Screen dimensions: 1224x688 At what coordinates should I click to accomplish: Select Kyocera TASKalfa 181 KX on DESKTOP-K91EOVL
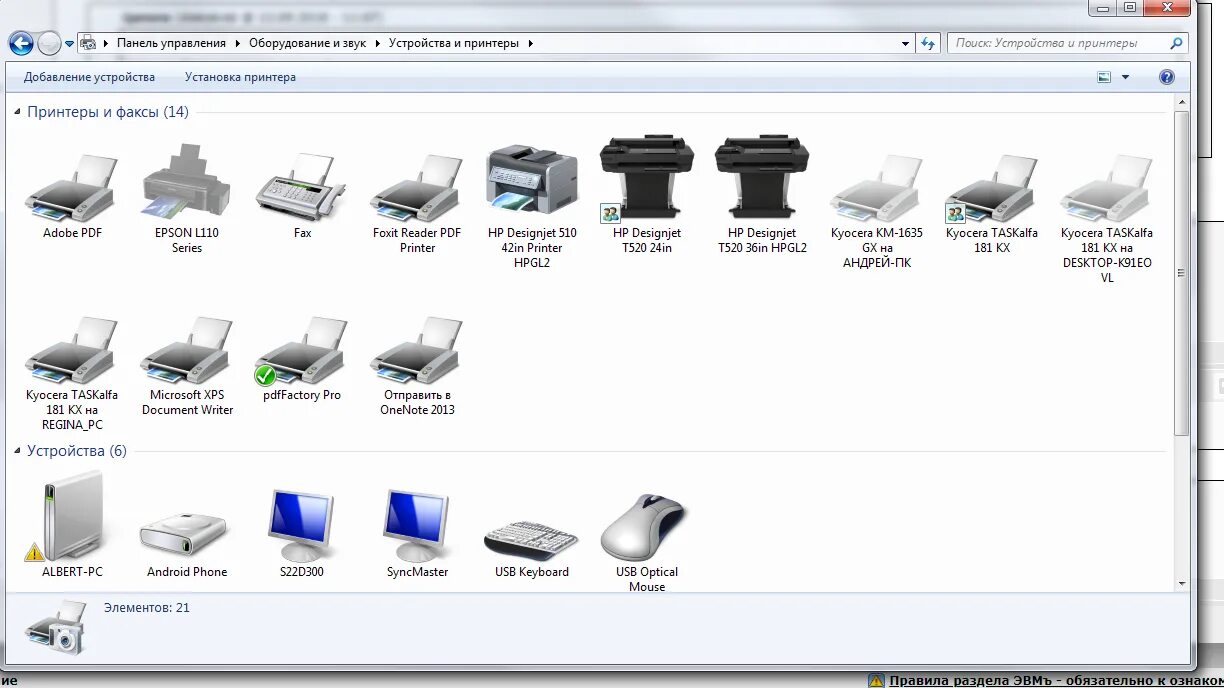pos(1107,220)
